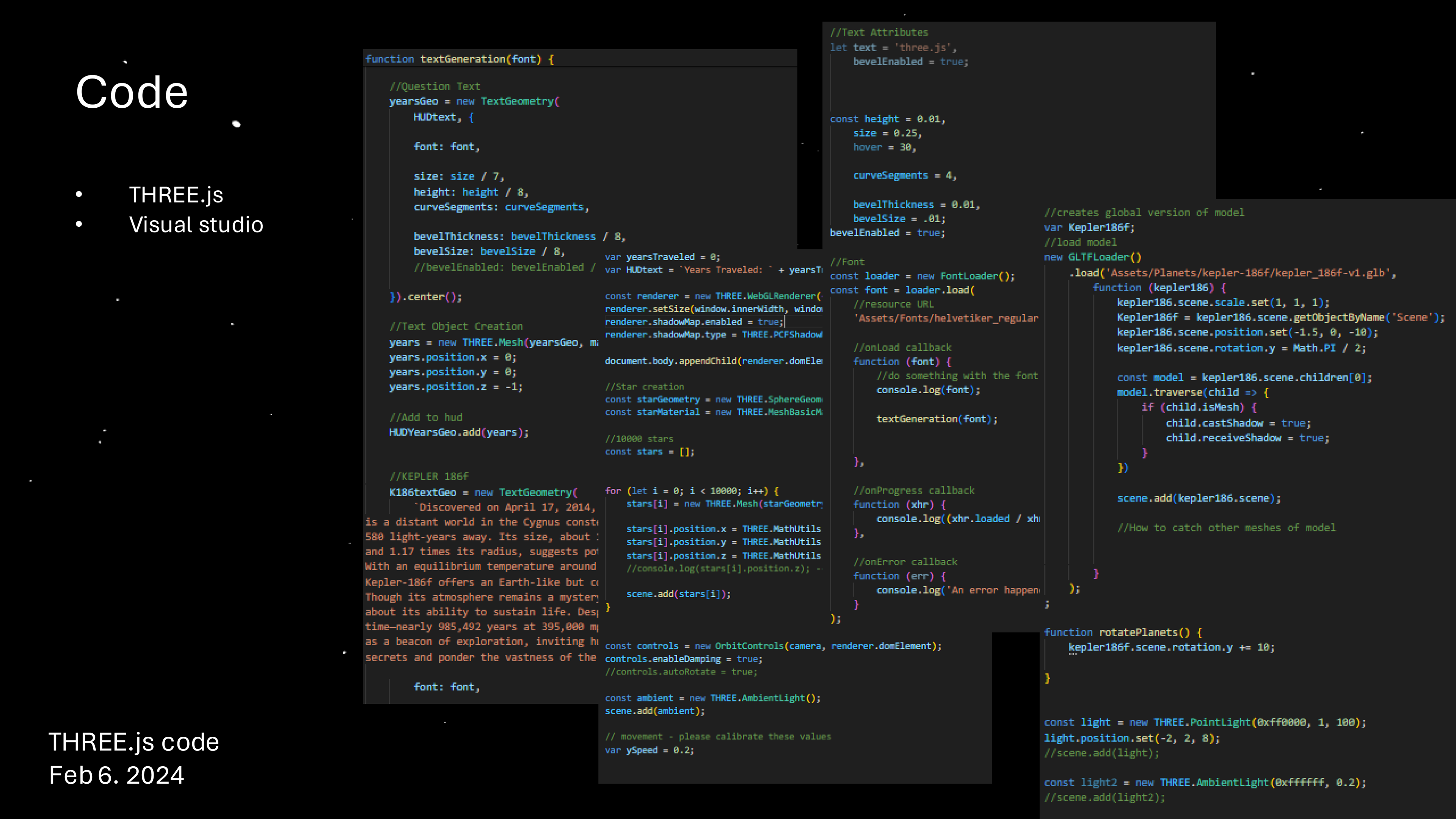Image resolution: width=1456 pixels, height=819 pixels.
Task: Select the comment "//resource URL"
Action: (894, 304)
